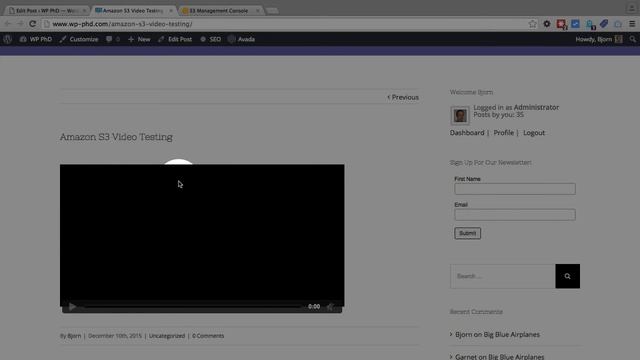Click the Email input field
Screen dimensions: 640x360
point(515,215)
